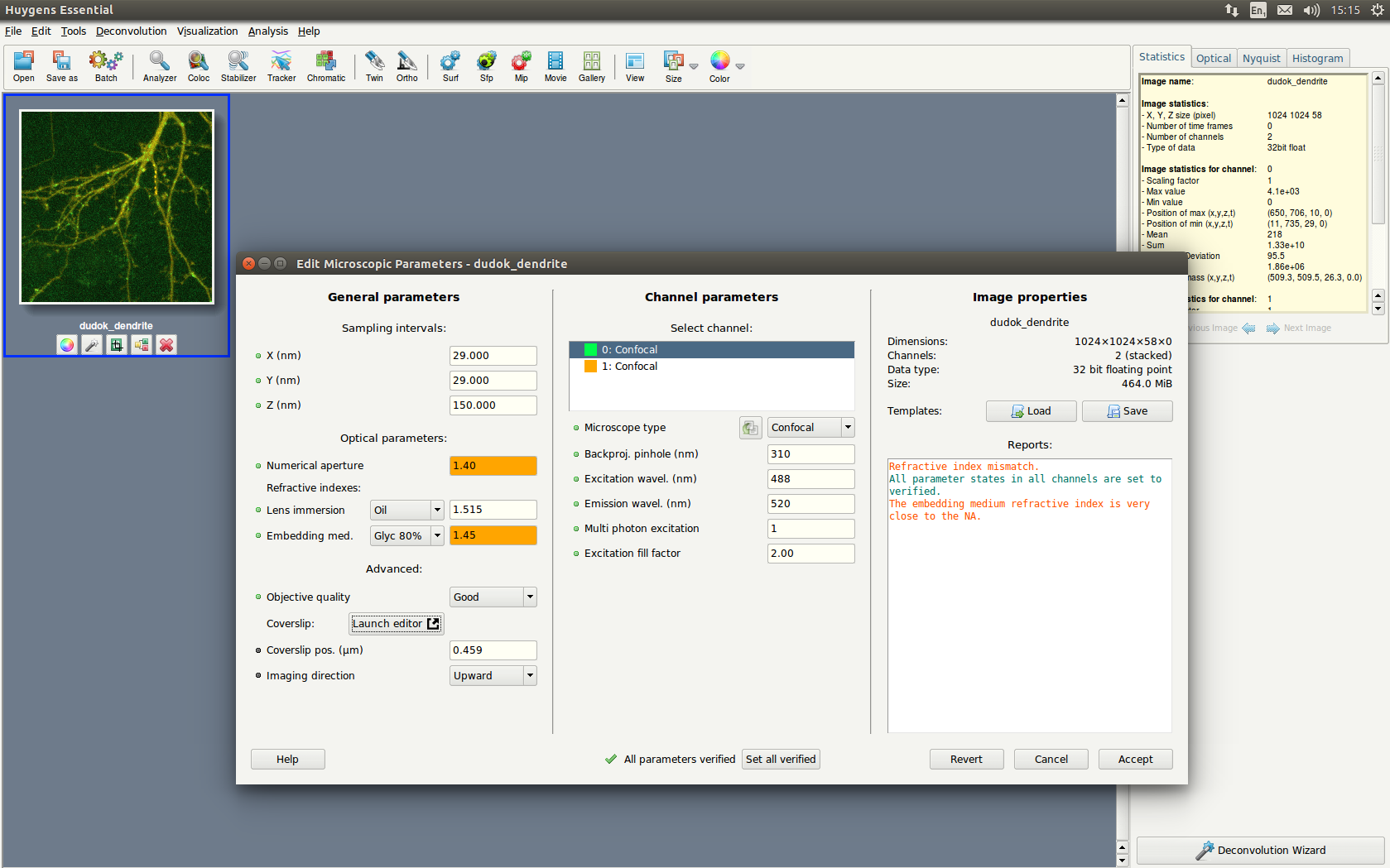Click the Set all verified button
Image resolution: width=1390 pixels, height=868 pixels.
pos(780,760)
